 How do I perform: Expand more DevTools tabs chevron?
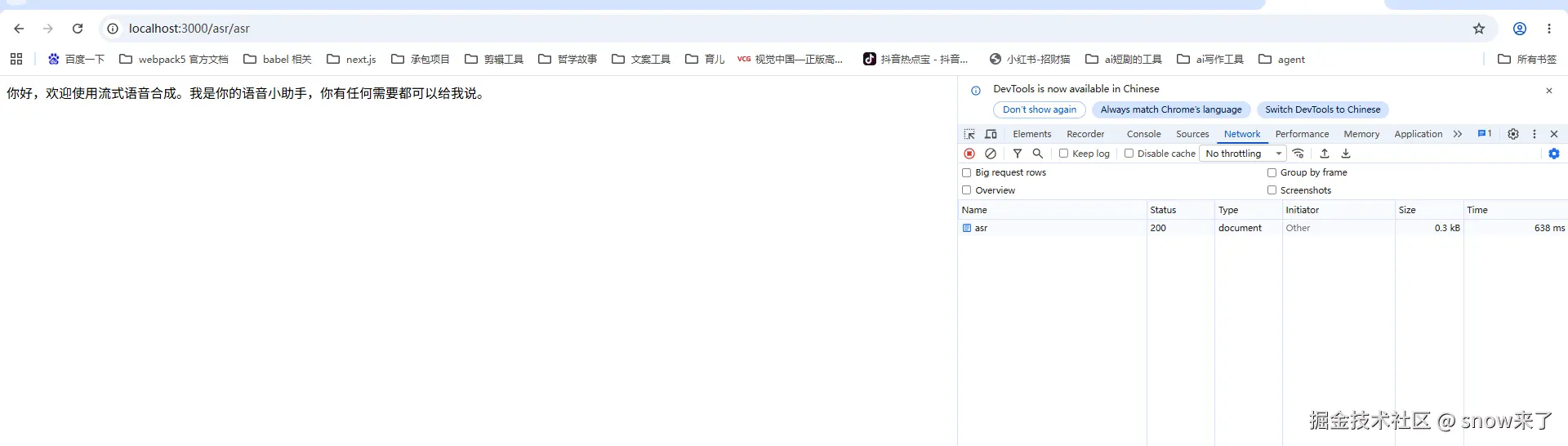pyautogui.click(x=1458, y=134)
